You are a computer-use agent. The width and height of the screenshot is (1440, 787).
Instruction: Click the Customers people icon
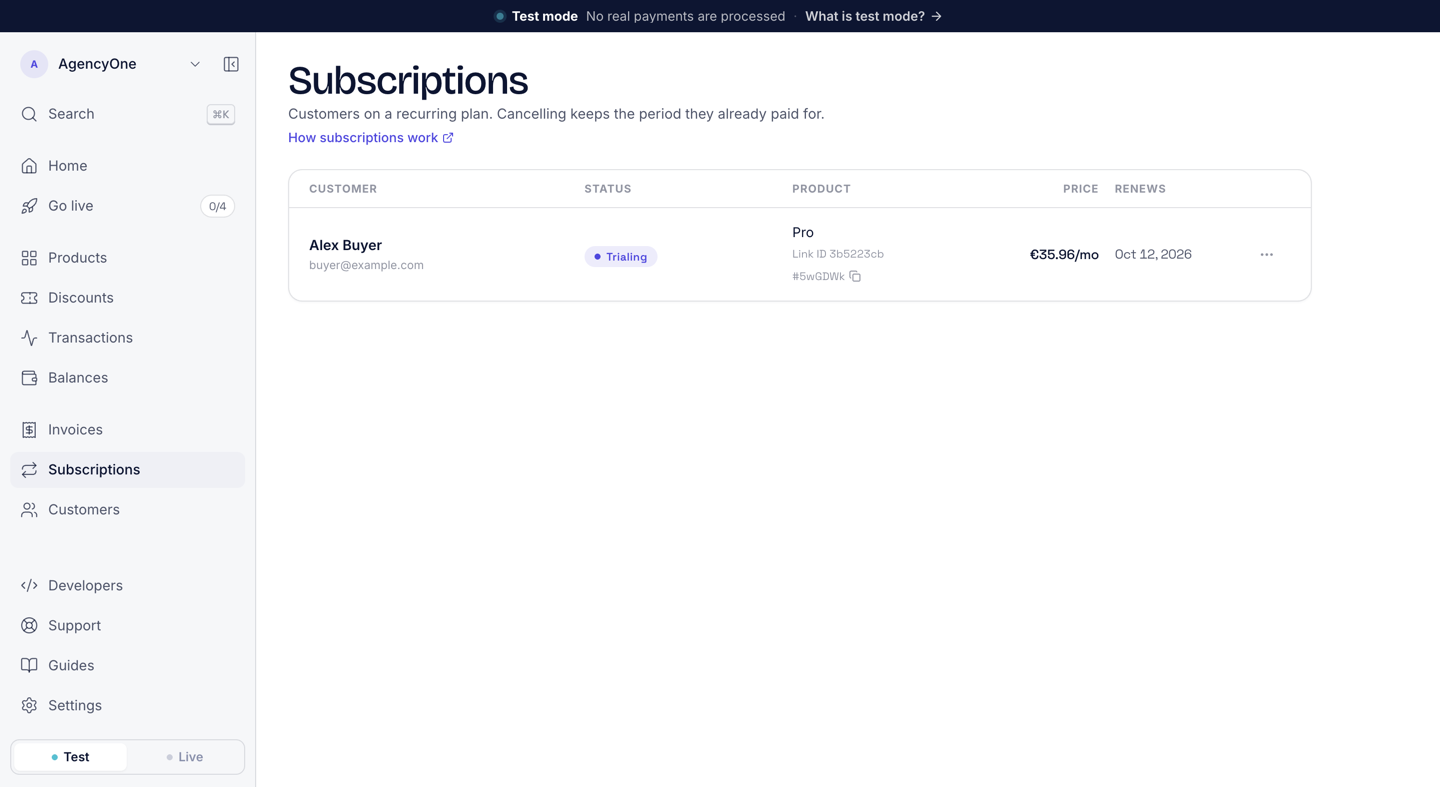(29, 510)
